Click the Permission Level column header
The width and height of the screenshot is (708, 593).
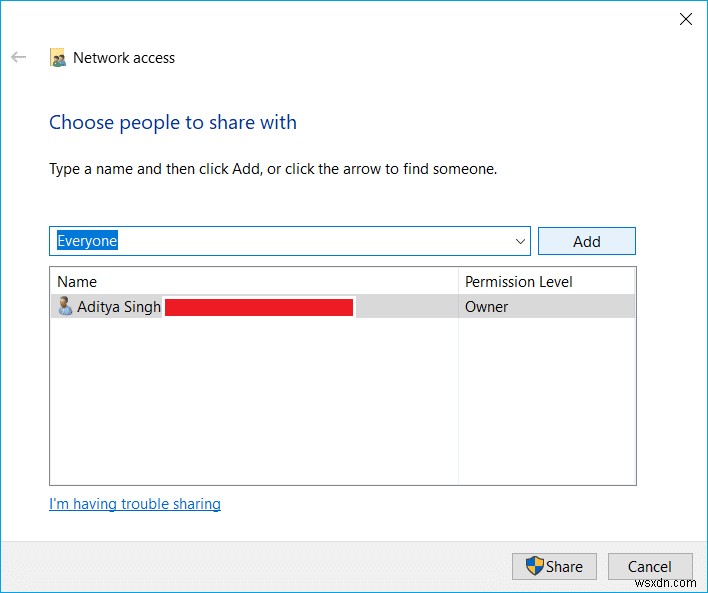pyautogui.click(x=546, y=281)
